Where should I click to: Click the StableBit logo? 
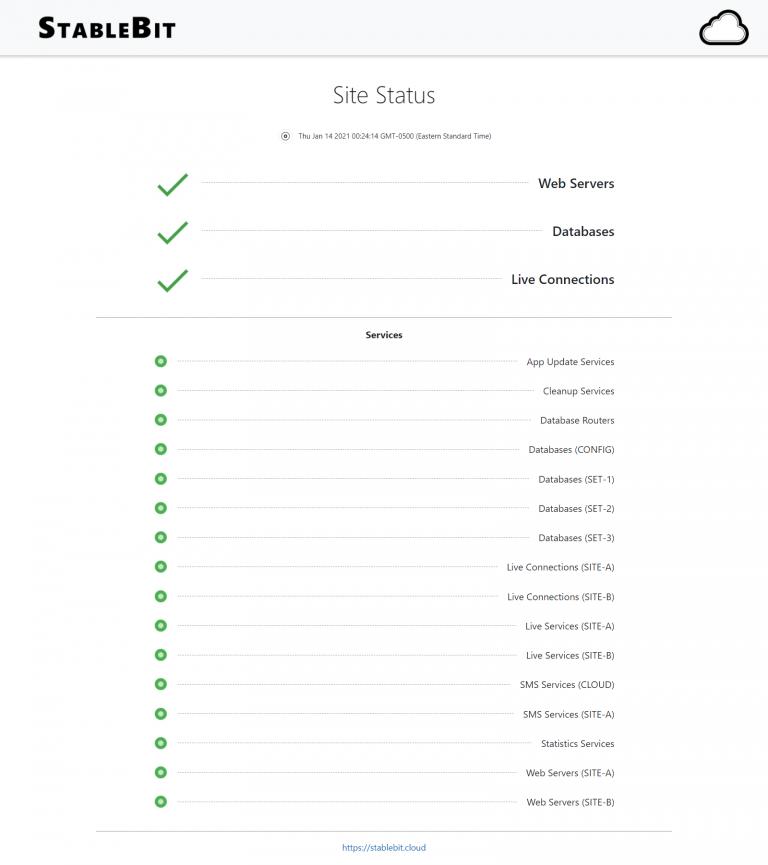click(106, 28)
